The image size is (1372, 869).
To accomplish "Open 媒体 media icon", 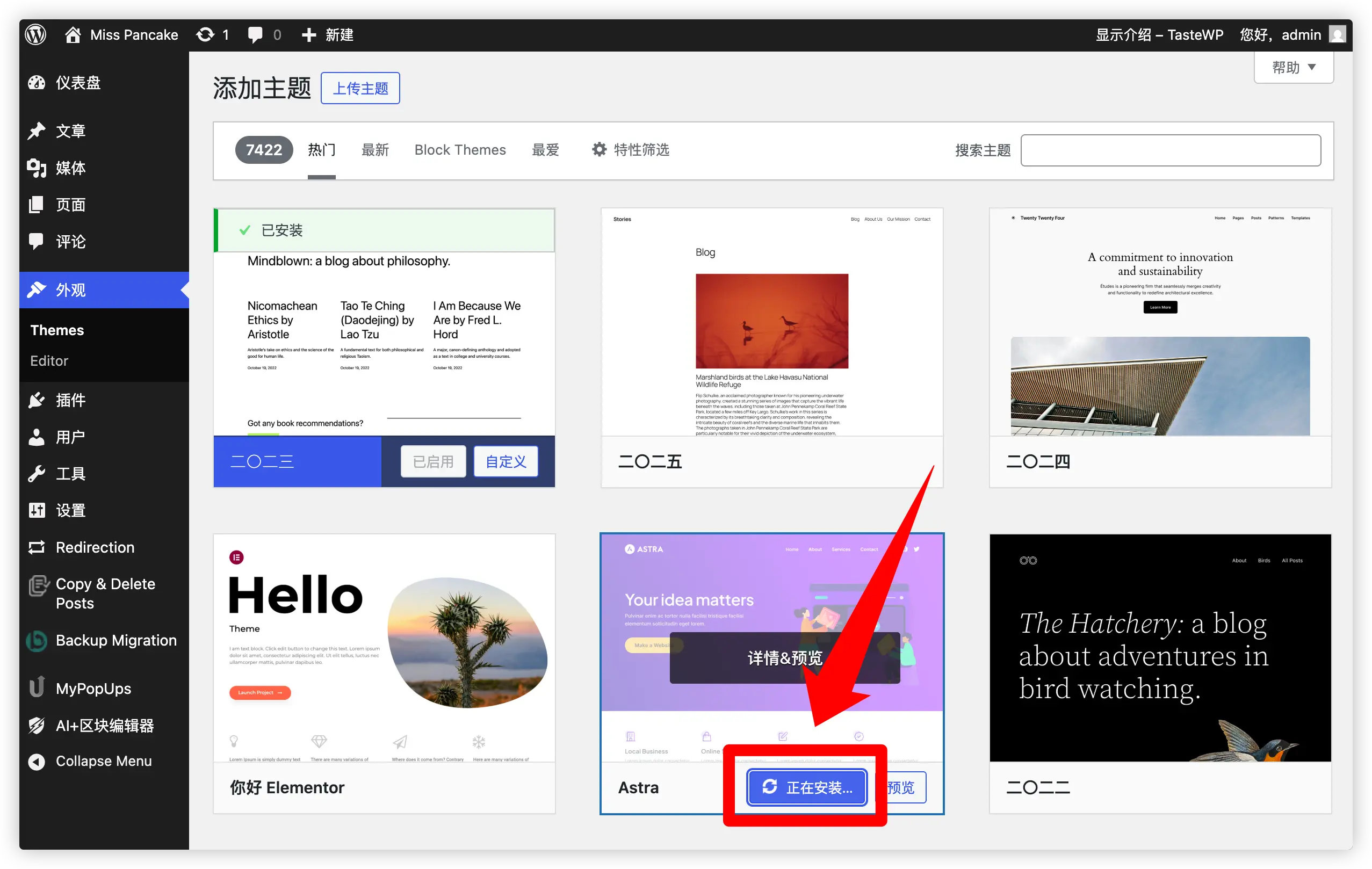I will pos(37,168).
